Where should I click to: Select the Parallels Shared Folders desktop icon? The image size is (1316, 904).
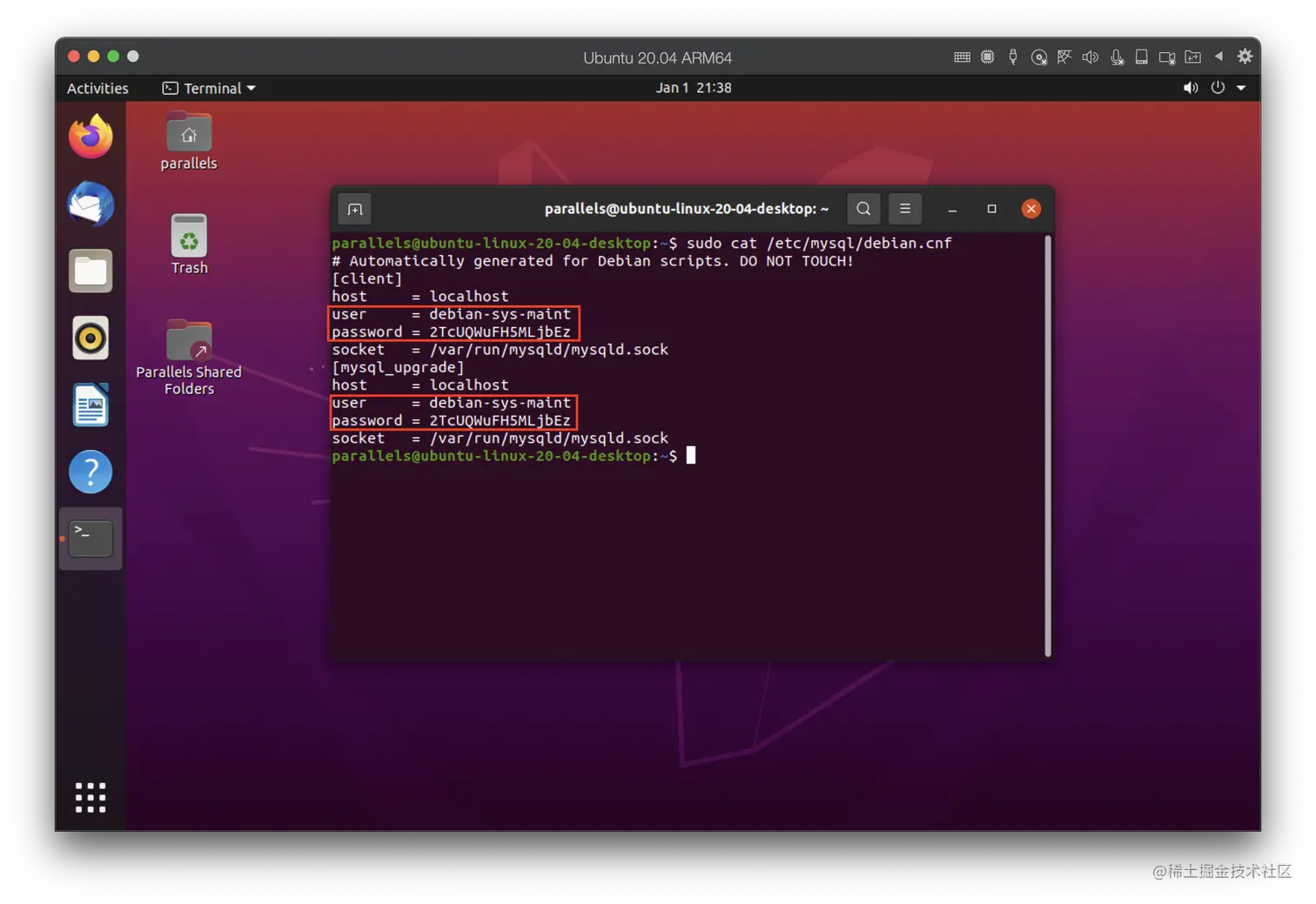(x=189, y=358)
